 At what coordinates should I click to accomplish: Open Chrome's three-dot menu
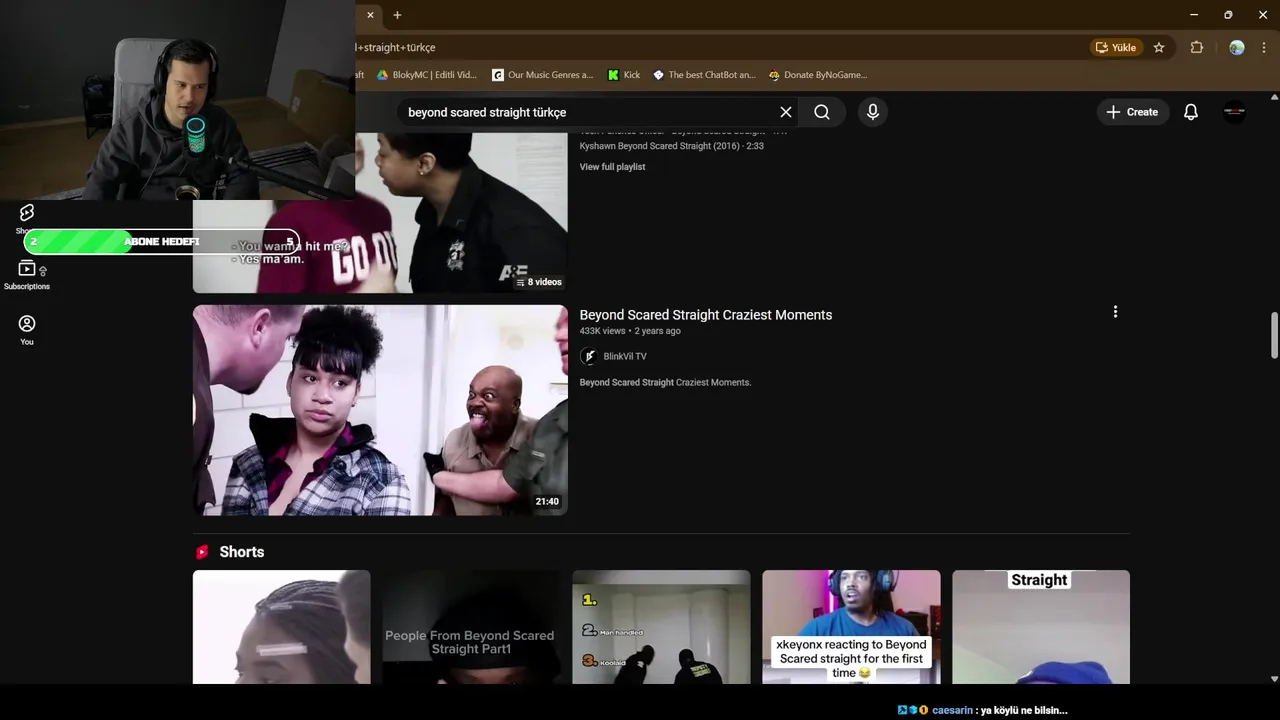[x=1265, y=47]
